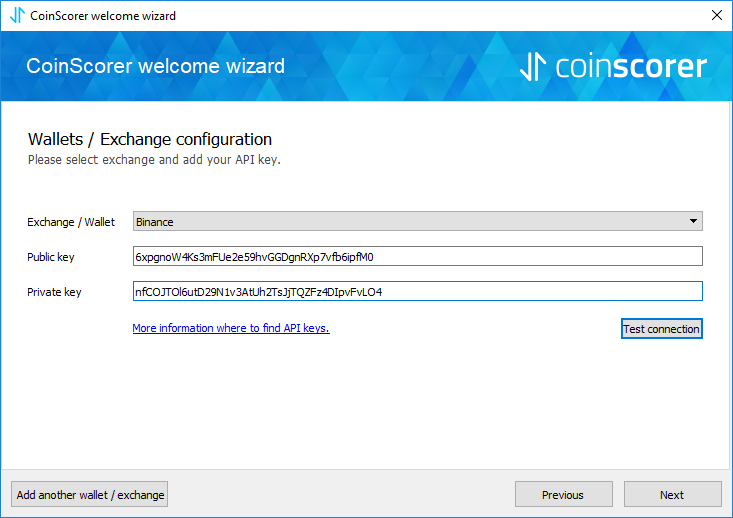The height and width of the screenshot is (518, 733).
Task: Open the link about finding API keys
Action: (x=231, y=328)
